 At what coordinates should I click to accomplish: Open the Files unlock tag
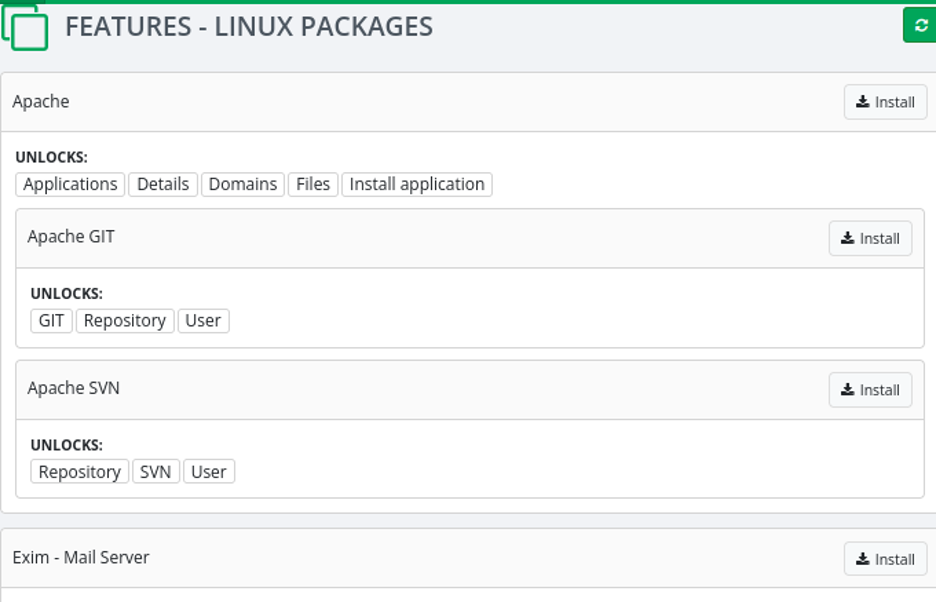pos(313,185)
